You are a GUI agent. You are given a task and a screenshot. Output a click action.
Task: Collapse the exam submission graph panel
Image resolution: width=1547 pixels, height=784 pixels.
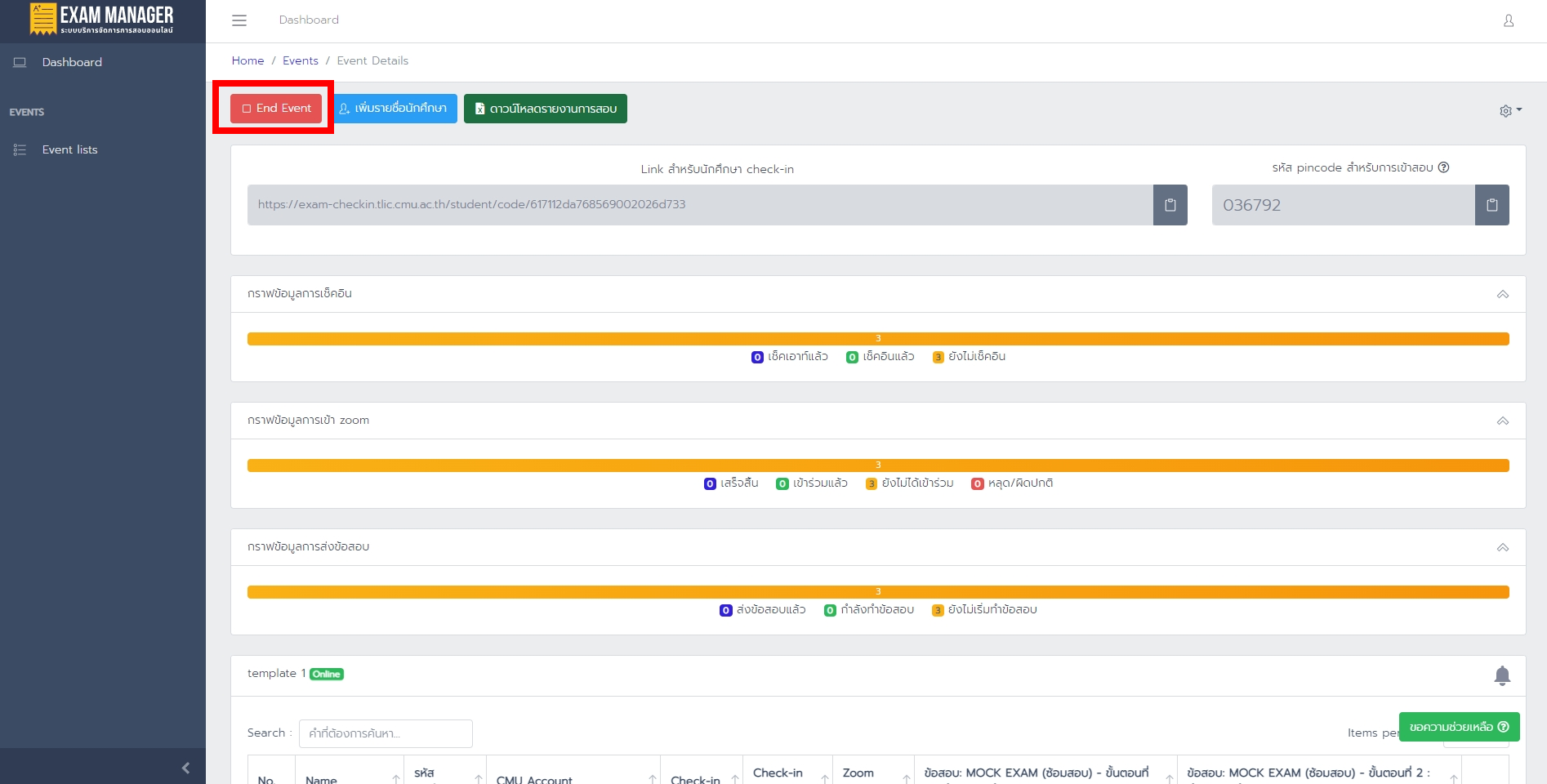coord(1502,547)
